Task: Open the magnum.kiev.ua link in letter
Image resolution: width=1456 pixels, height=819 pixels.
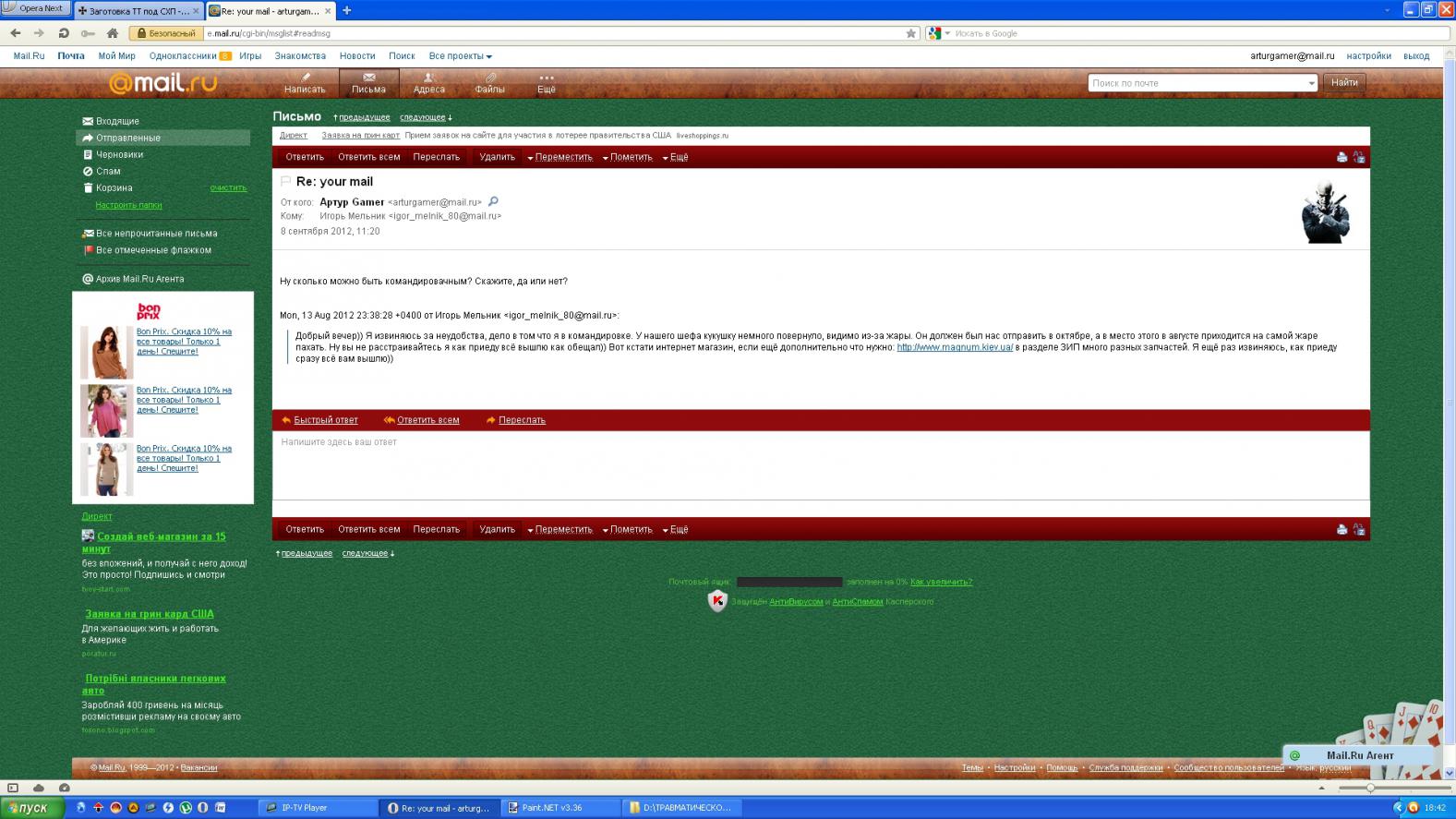Action: 955,348
